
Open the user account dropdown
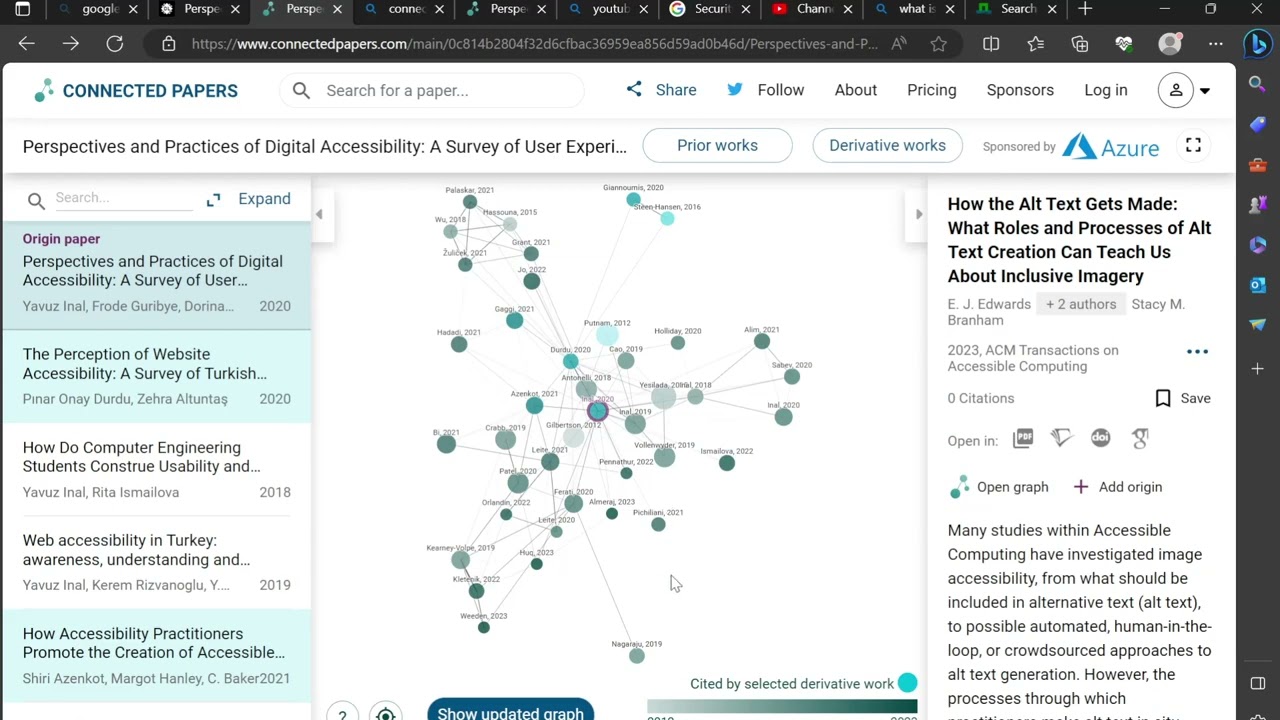coord(1185,90)
